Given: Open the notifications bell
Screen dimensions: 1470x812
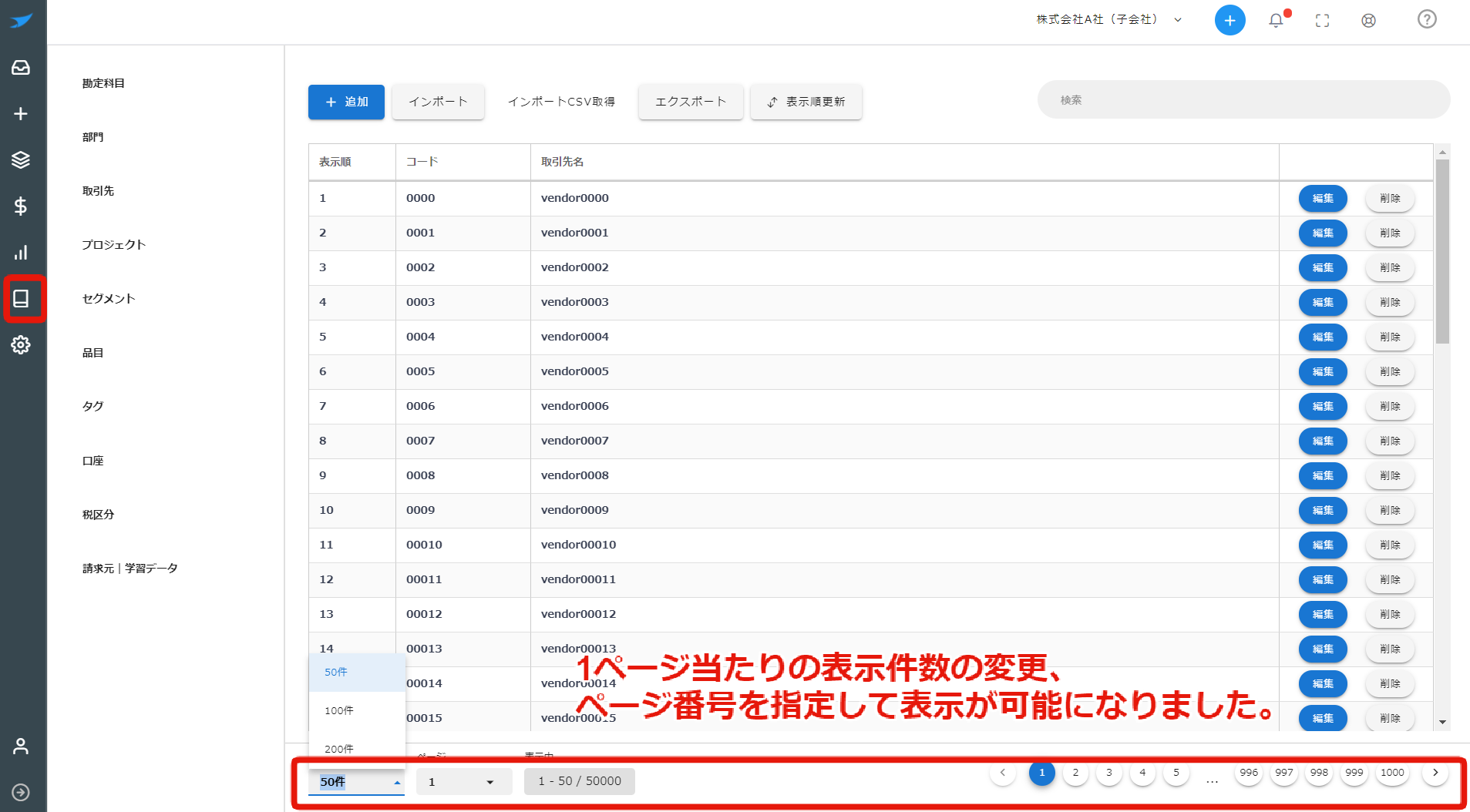Looking at the screenshot, I should point(1277,20).
